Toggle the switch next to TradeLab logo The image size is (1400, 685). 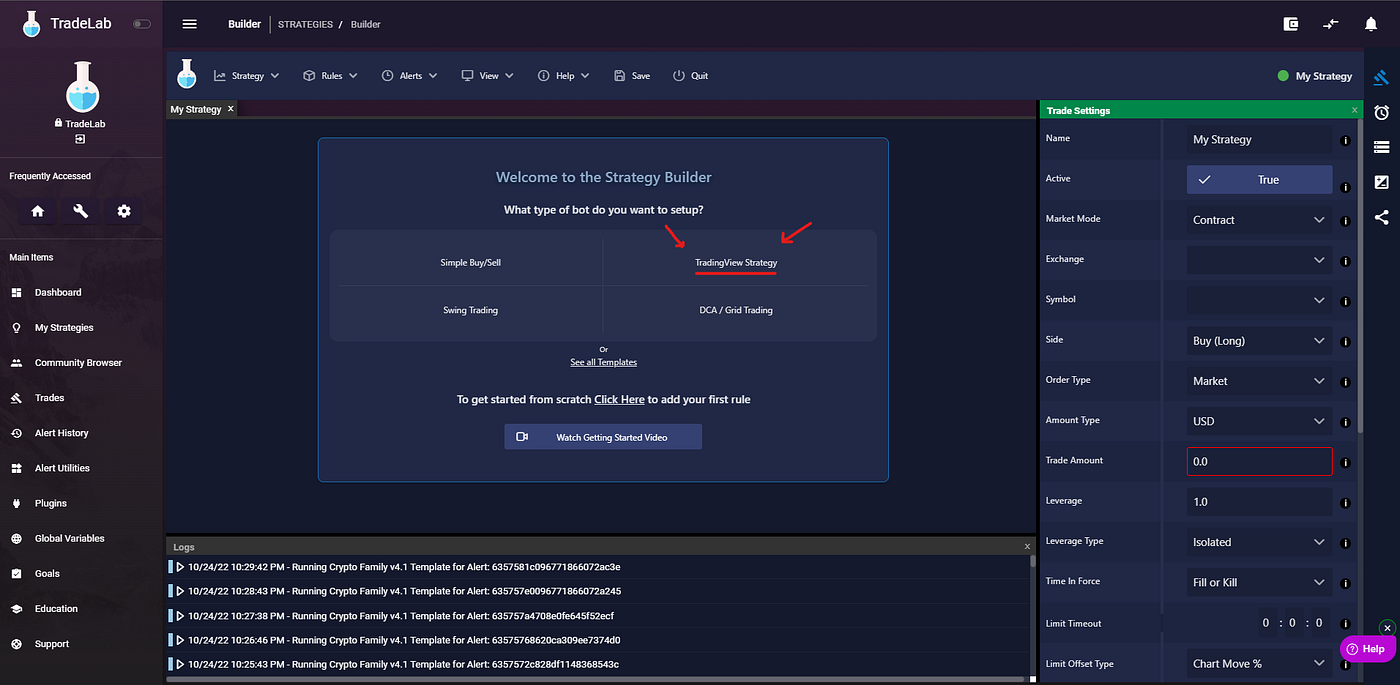pyautogui.click(x=142, y=24)
